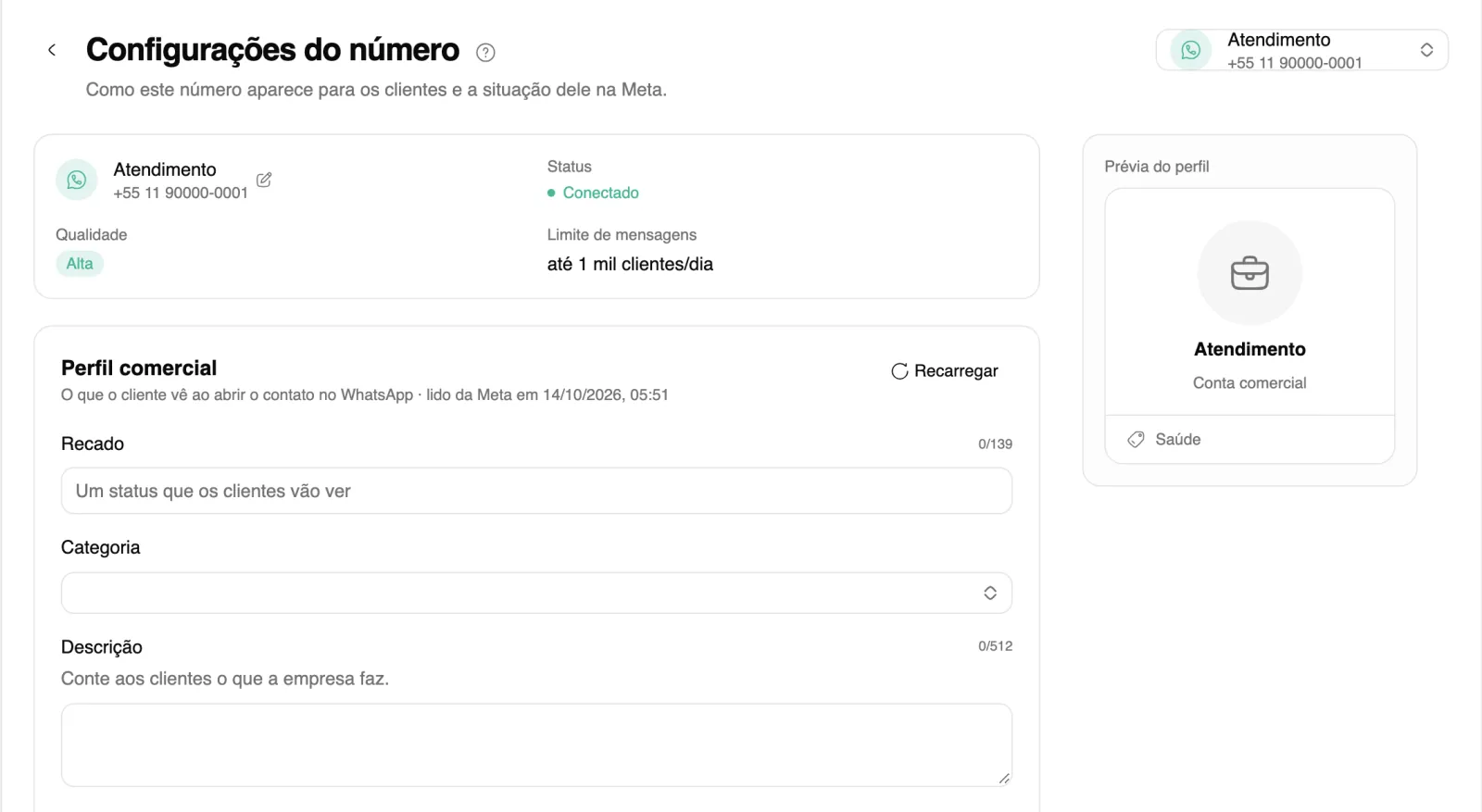Click the tag icon beside Saúde
1482x812 pixels.
(1136, 440)
